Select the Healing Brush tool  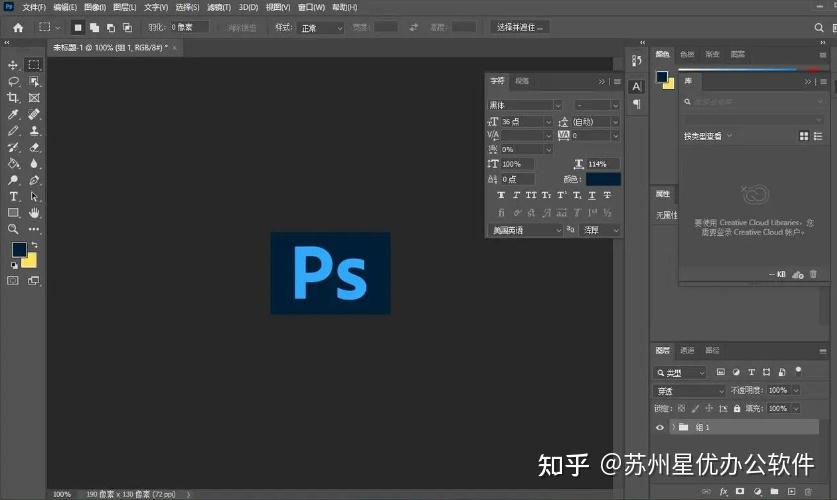[x=34, y=114]
